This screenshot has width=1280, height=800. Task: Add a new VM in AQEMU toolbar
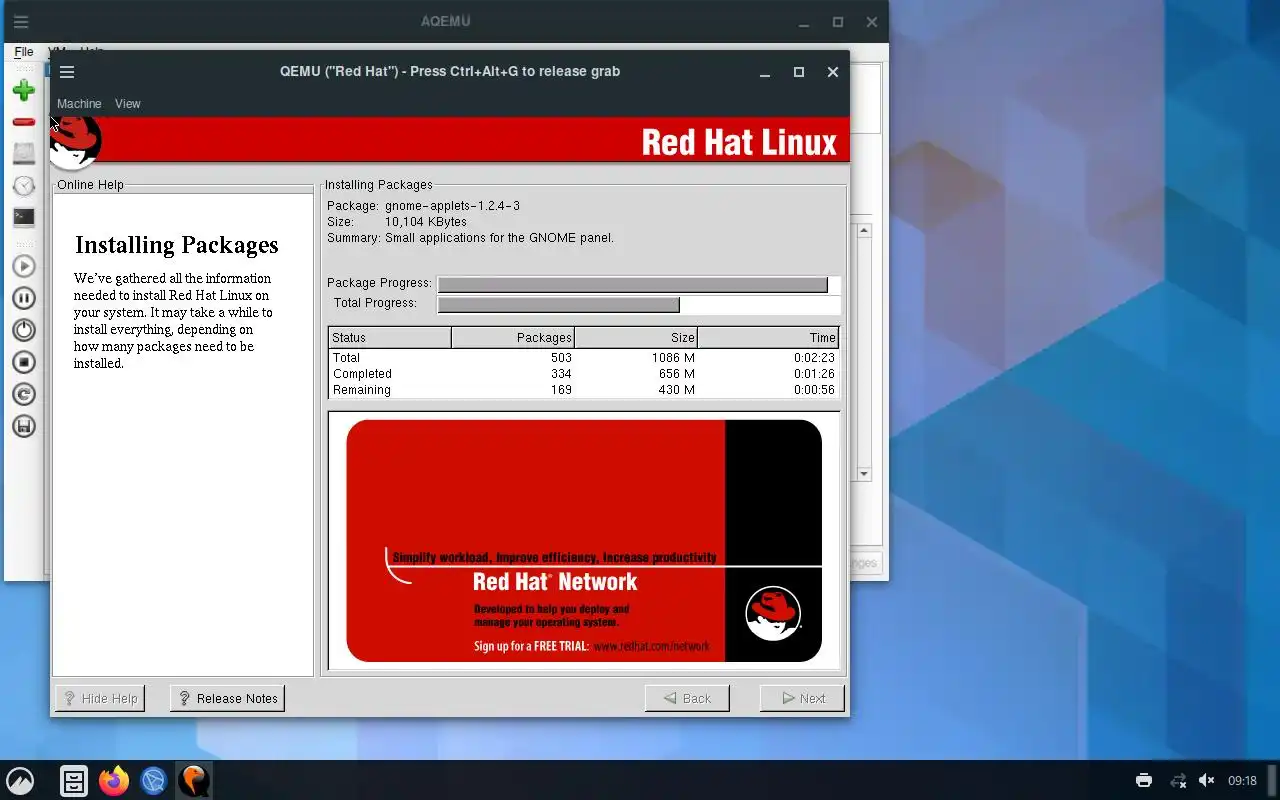coord(24,90)
